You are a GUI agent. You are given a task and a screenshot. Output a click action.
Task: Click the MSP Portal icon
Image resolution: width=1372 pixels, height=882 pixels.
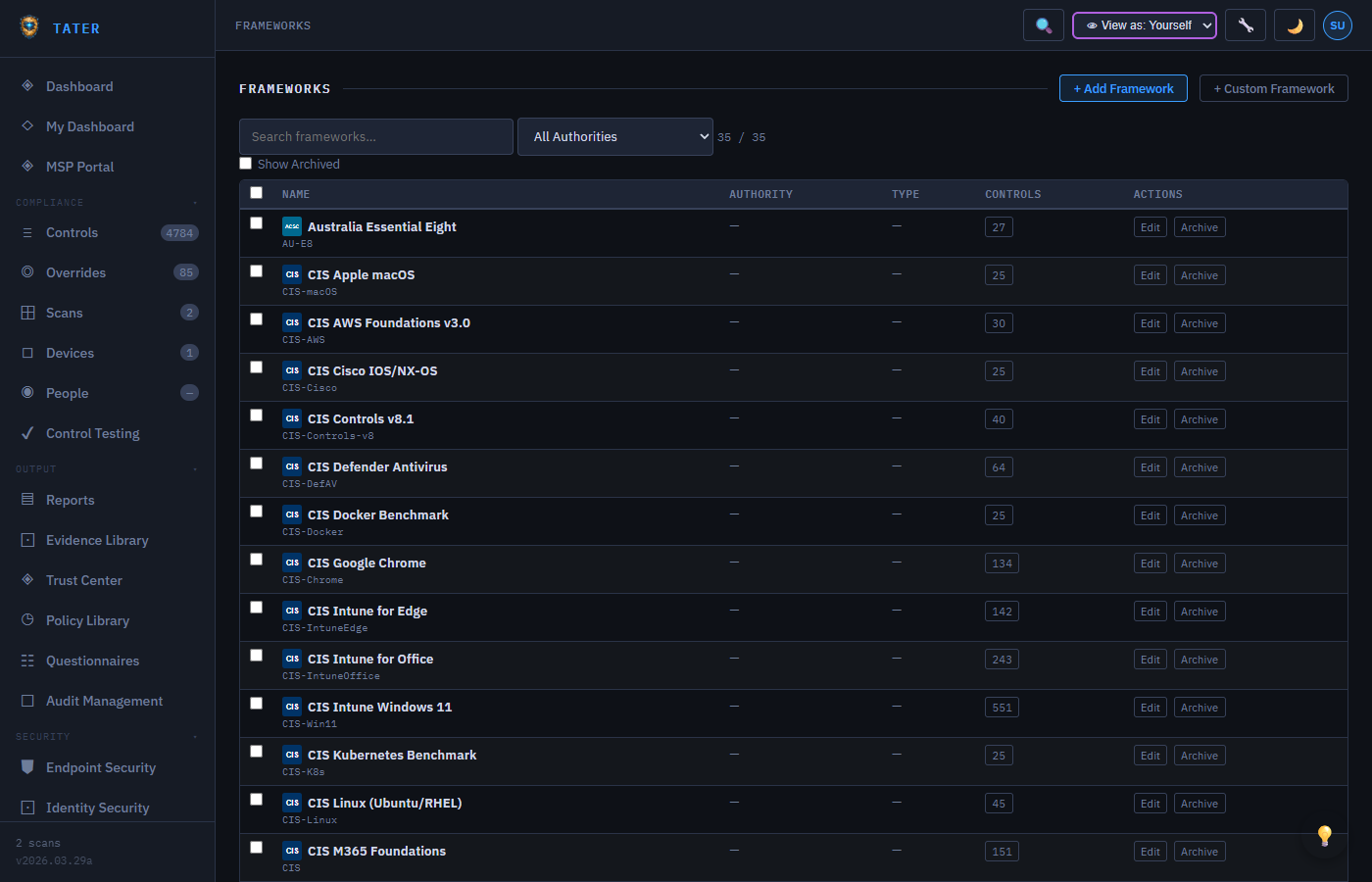pos(27,166)
